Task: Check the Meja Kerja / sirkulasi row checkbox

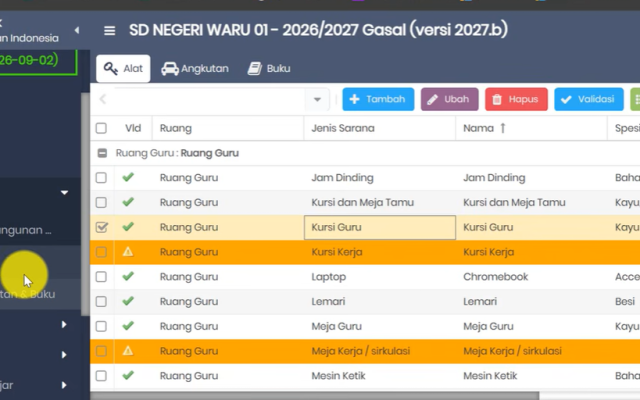Action: tap(101, 351)
